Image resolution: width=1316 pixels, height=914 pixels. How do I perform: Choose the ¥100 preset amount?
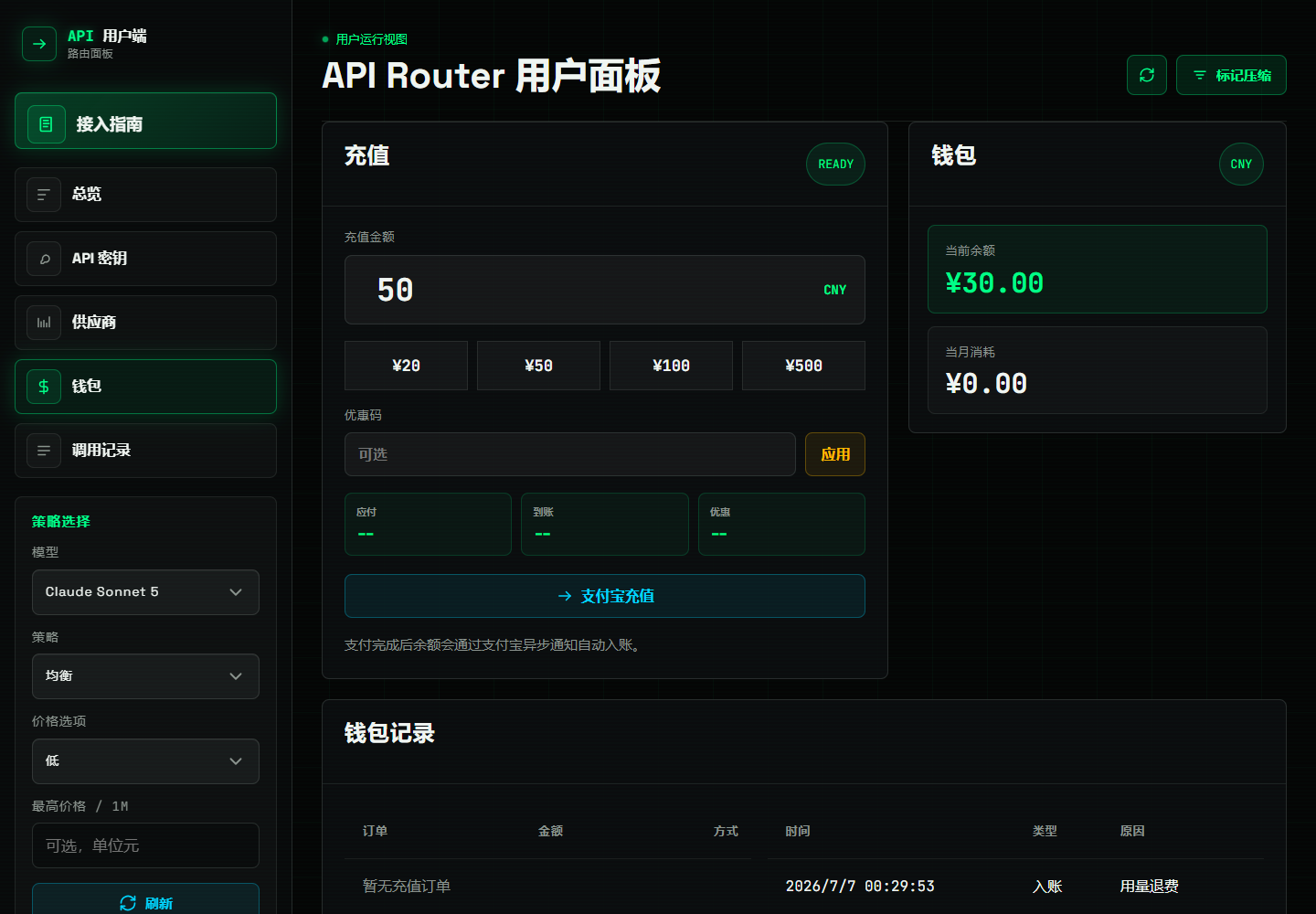(671, 366)
